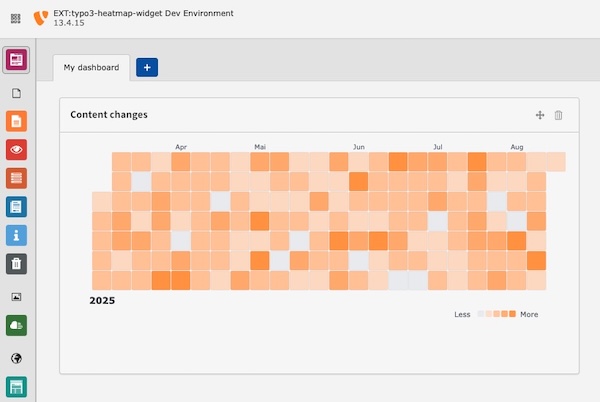Click the darkest orange swatch in legend
Image resolution: width=600 pixels, height=402 pixels.
click(513, 314)
